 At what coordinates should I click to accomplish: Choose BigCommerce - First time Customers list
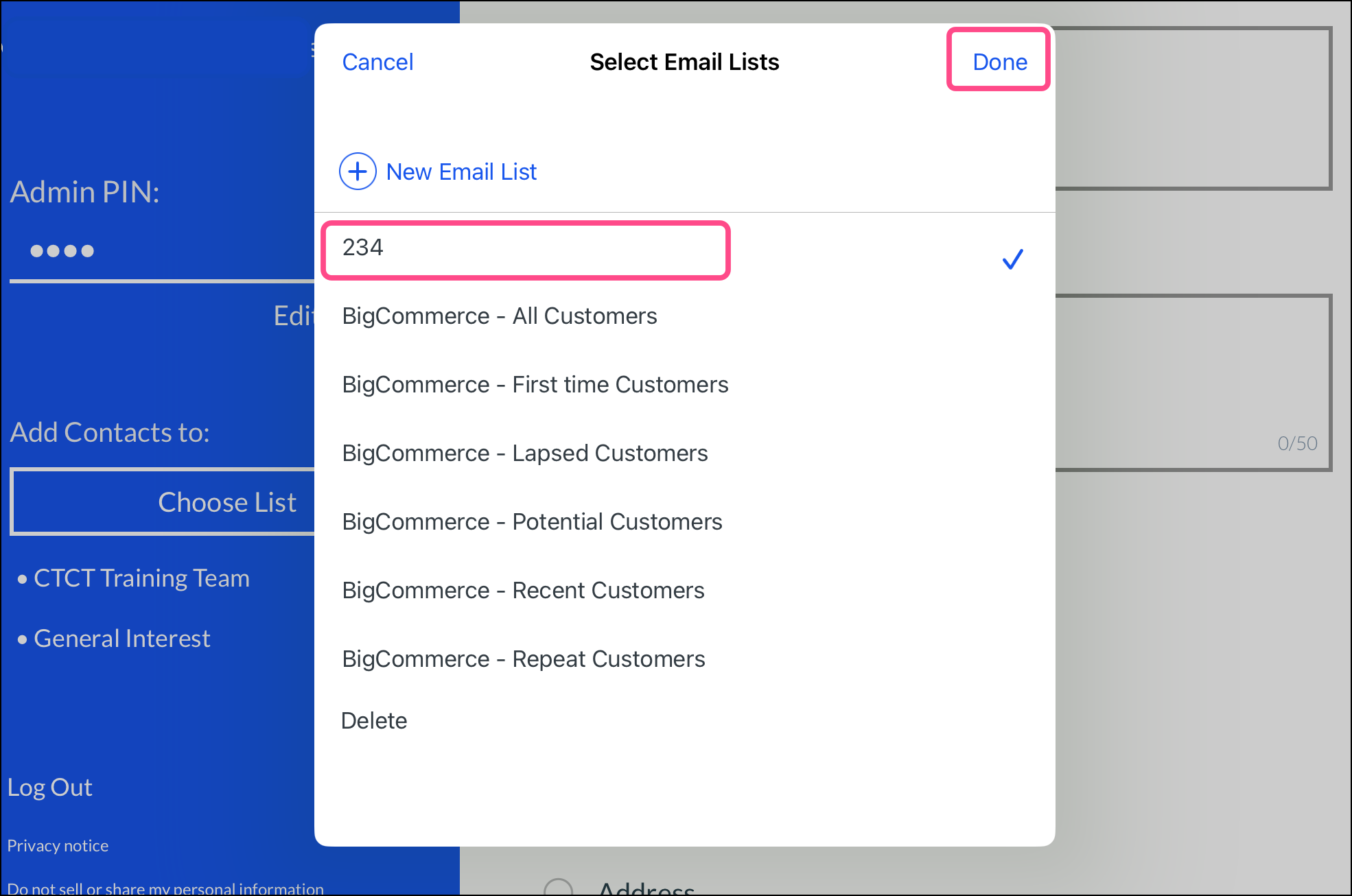535,385
